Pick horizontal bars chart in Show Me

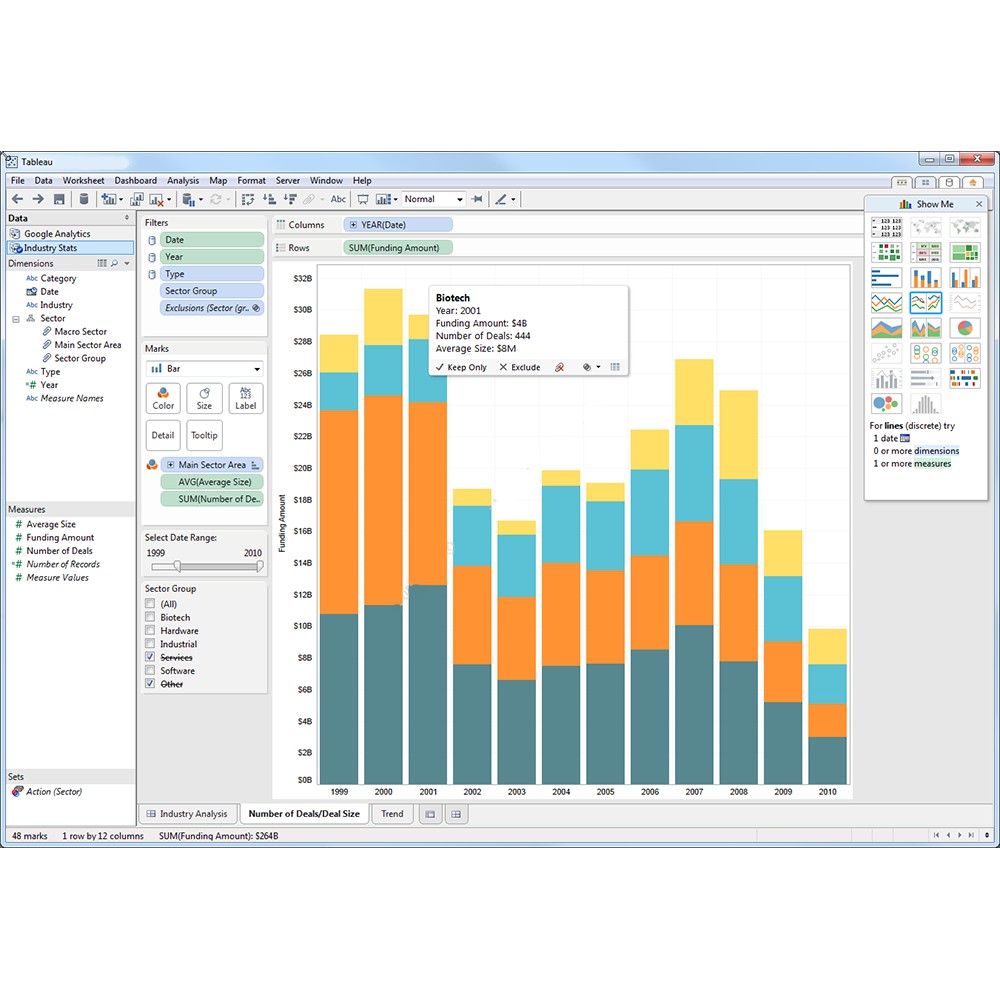tap(886, 278)
